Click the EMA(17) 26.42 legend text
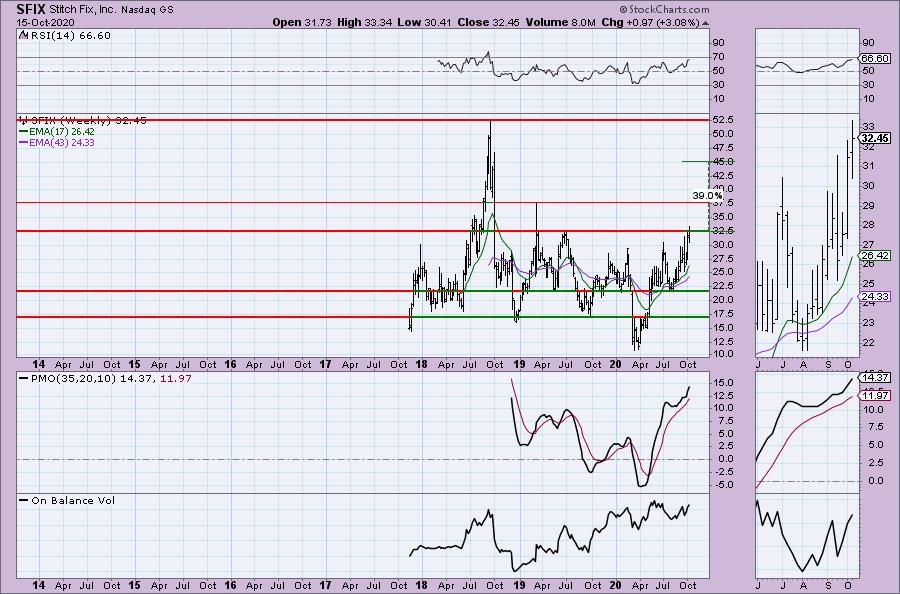This screenshot has height=594, width=900. pos(62,131)
